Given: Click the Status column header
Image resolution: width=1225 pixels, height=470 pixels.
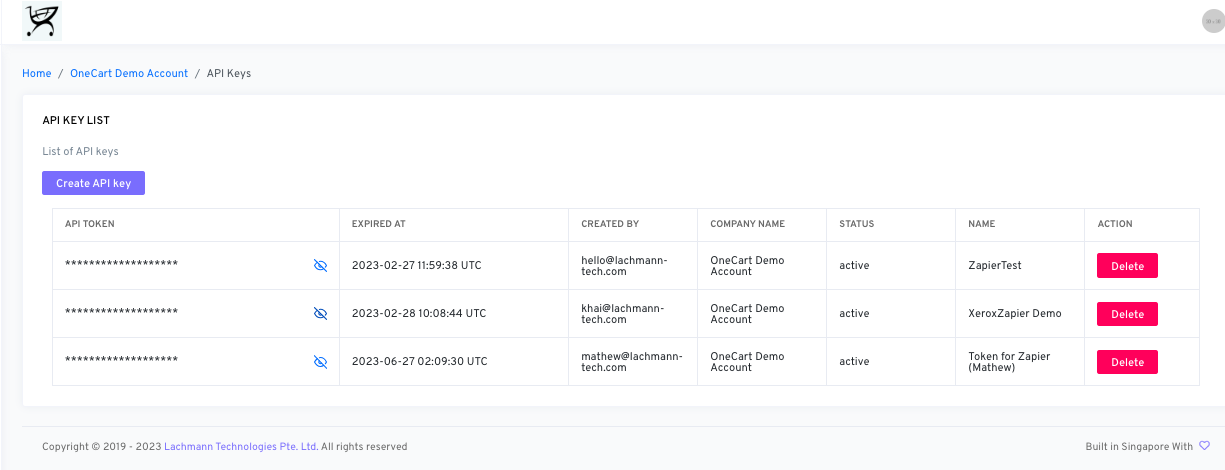Looking at the screenshot, I should [x=856, y=224].
